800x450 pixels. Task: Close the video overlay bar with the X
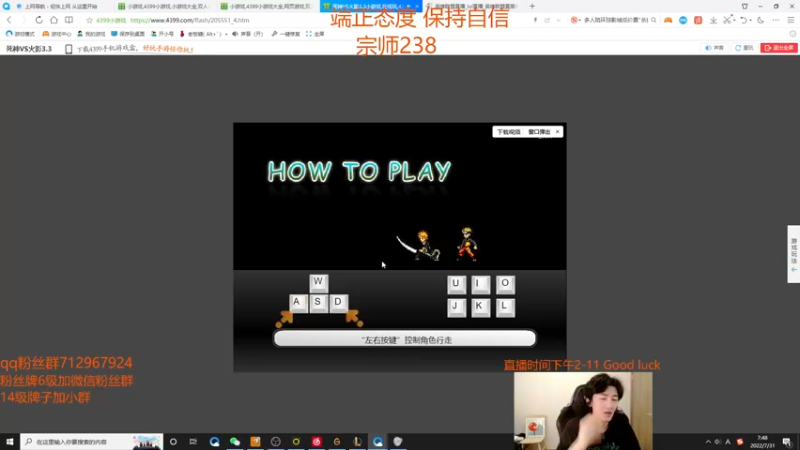pyautogui.click(x=558, y=132)
